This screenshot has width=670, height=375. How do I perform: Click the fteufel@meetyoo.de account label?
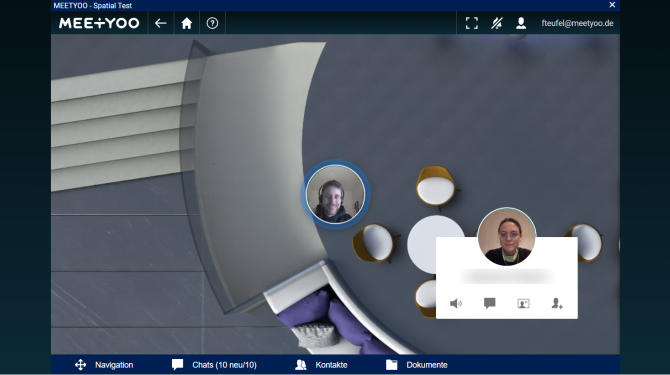point(577,23)
